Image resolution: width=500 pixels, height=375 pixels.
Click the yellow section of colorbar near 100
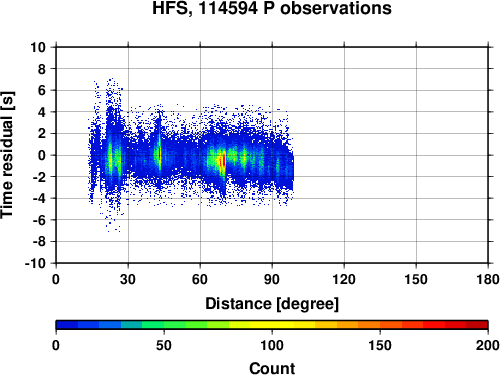click(272, 325)
